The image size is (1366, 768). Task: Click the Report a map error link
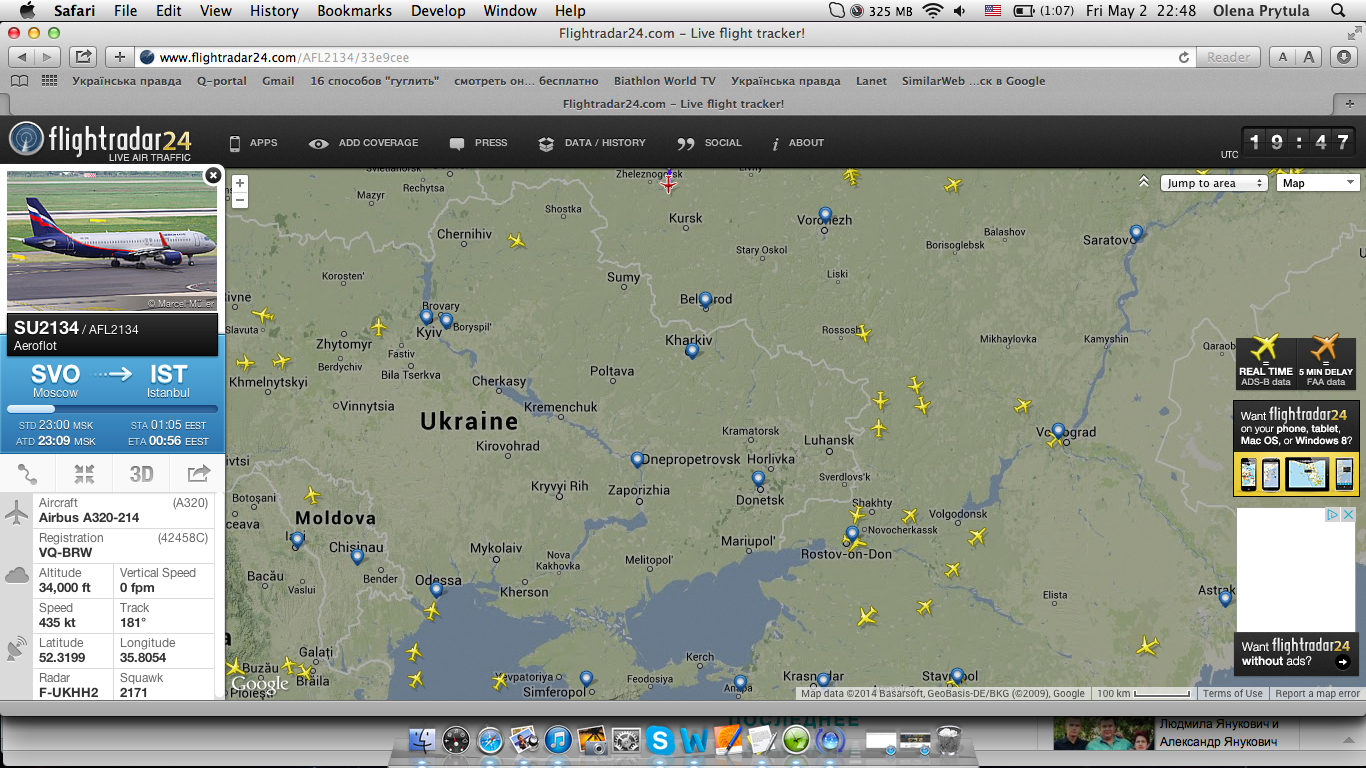point(1317,693)
